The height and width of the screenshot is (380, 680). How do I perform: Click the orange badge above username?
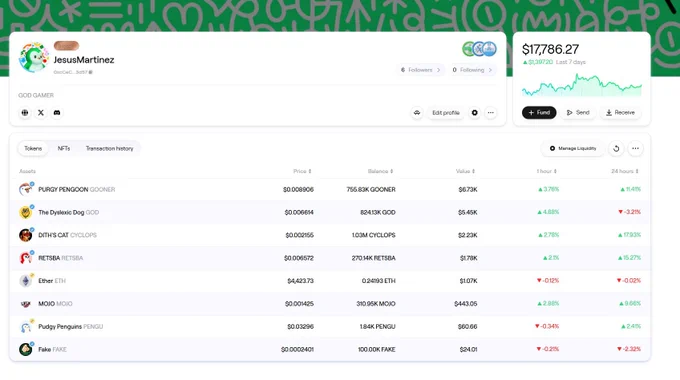66,46
